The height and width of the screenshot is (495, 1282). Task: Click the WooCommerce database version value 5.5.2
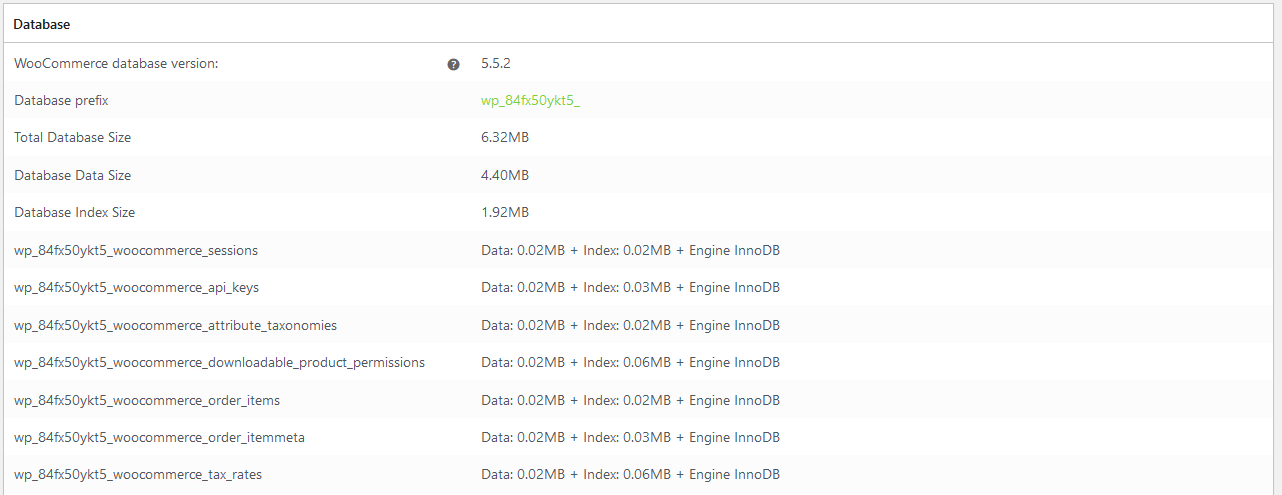pos(496,63)
